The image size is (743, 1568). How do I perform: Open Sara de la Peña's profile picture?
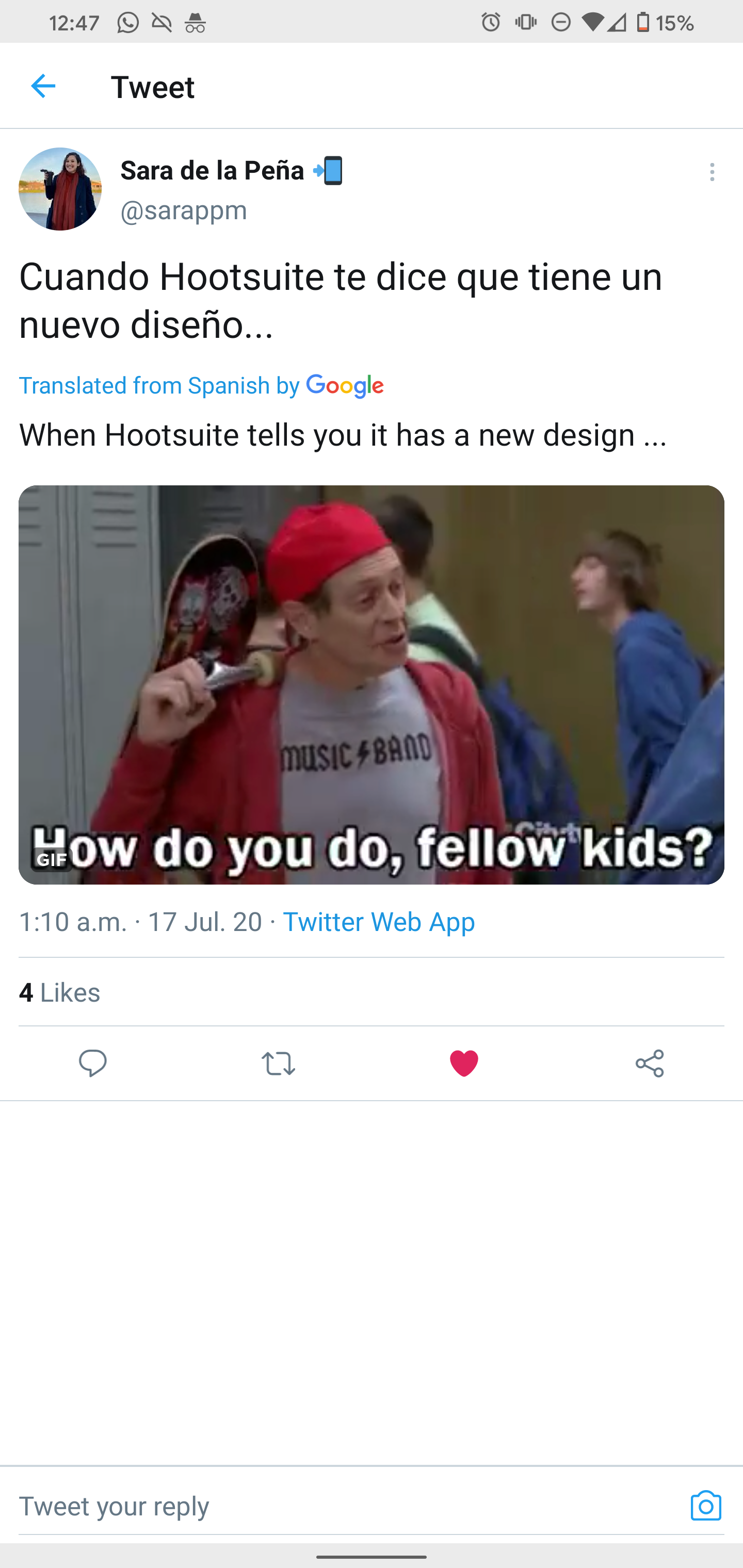(60, 189)
